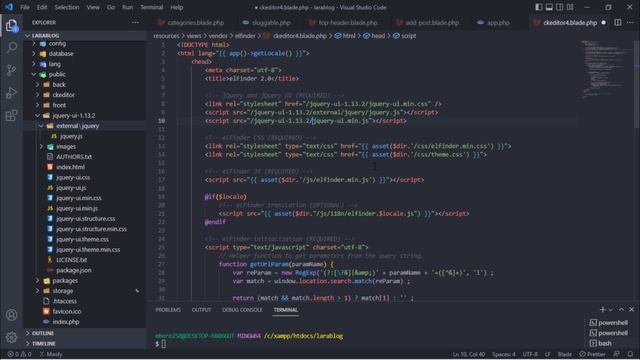
Task: Click the feedback icon in status bar
Action: point(617,354)
